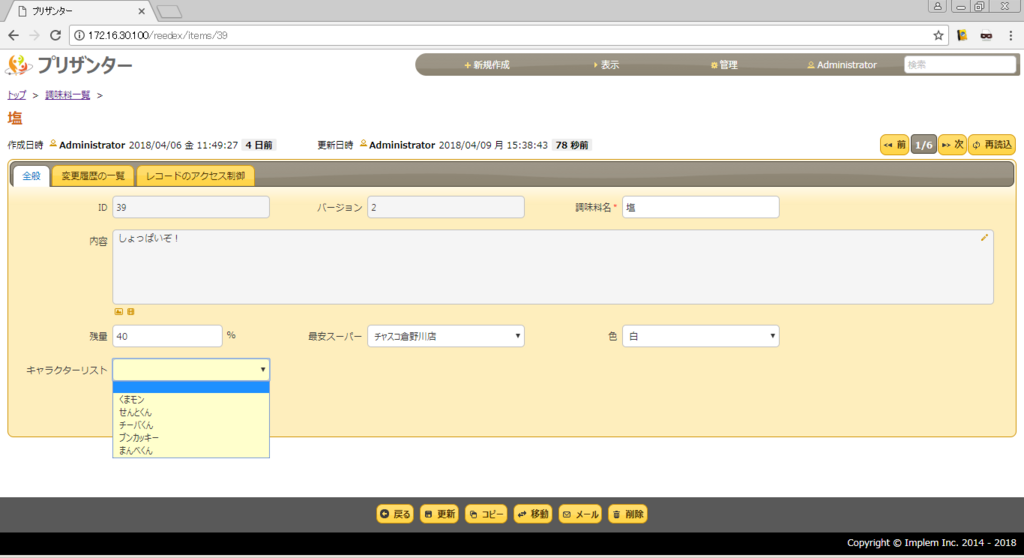Click the second small icon below 内容
Image resolution: width=1024 pixels, height=558 pixels.
click(x=131, y=312)
